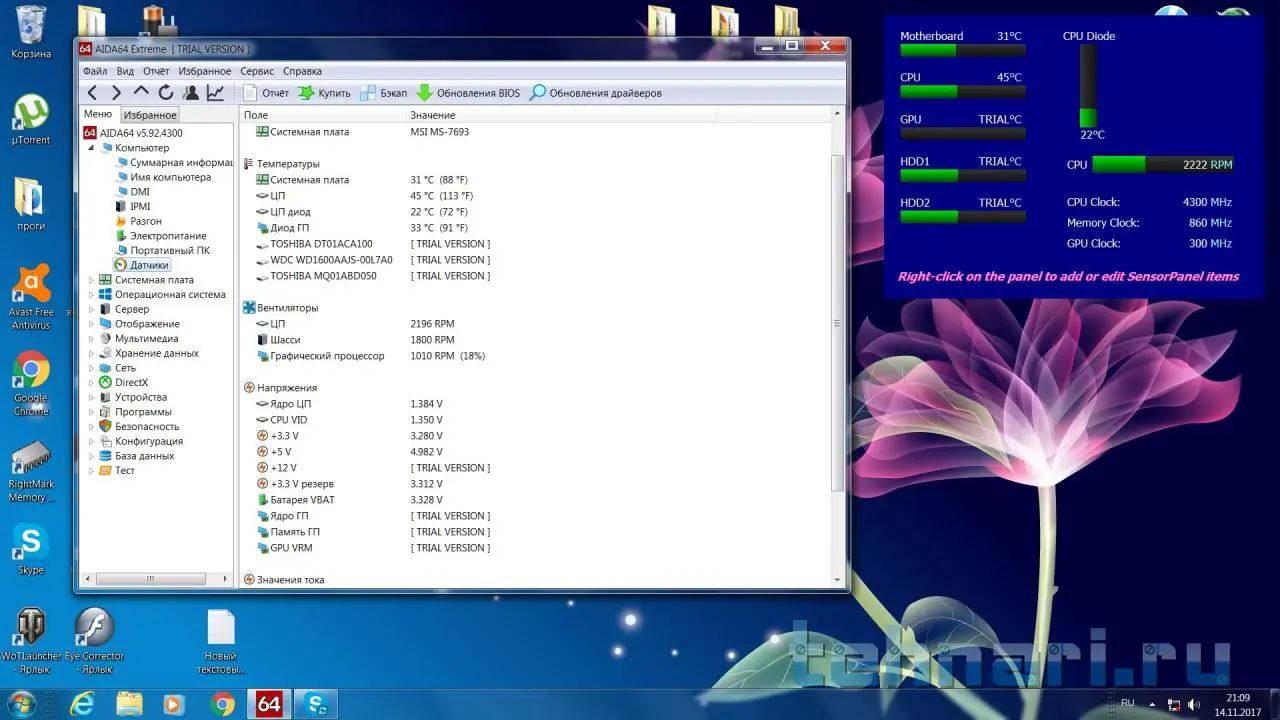Image resolution: width=1280 pixels, height=720 pixels.
Task: Expand the Системная плата tree node
Action: (x=92, y=280)
